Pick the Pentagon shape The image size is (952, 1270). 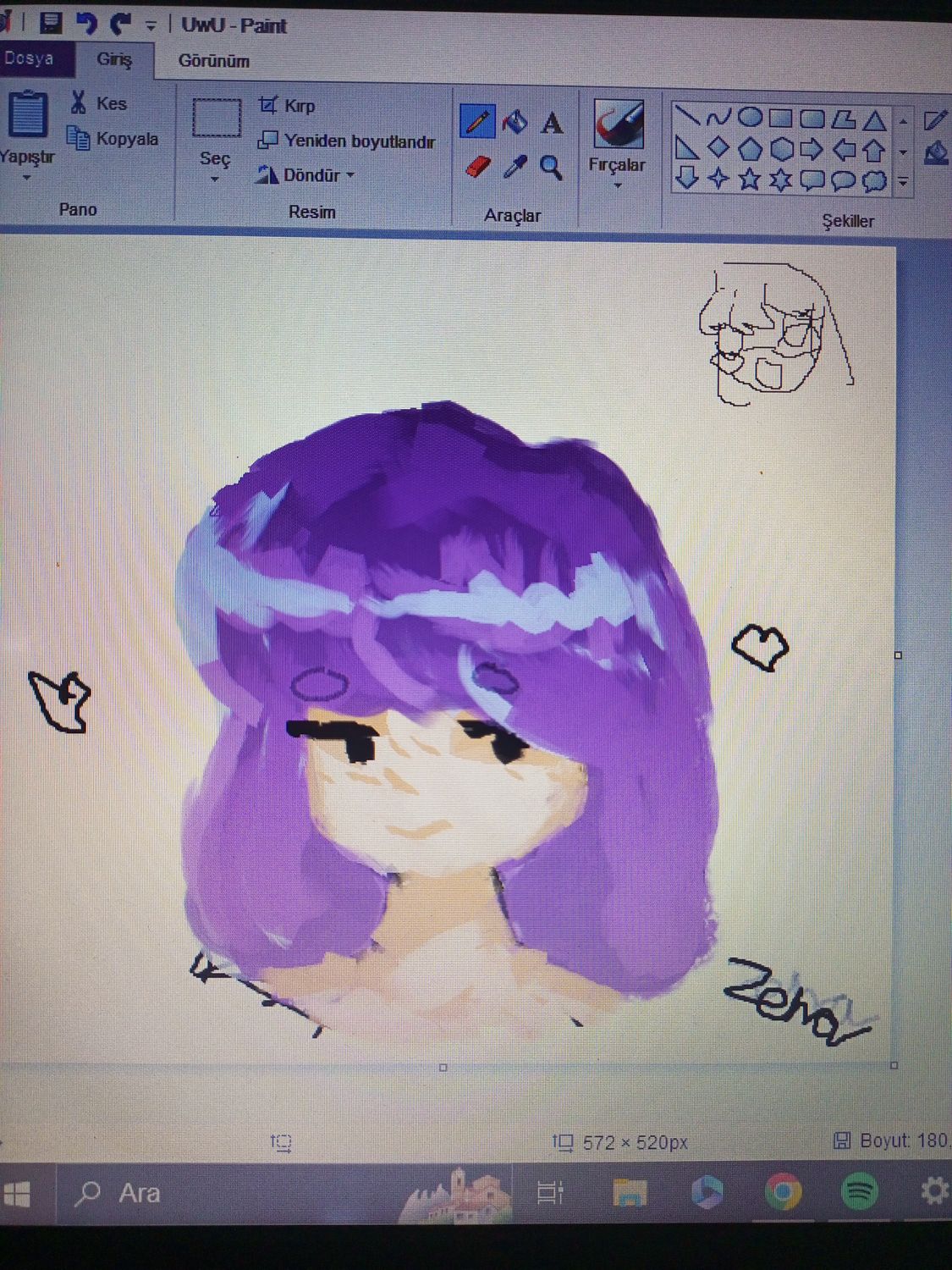point(750,149)
